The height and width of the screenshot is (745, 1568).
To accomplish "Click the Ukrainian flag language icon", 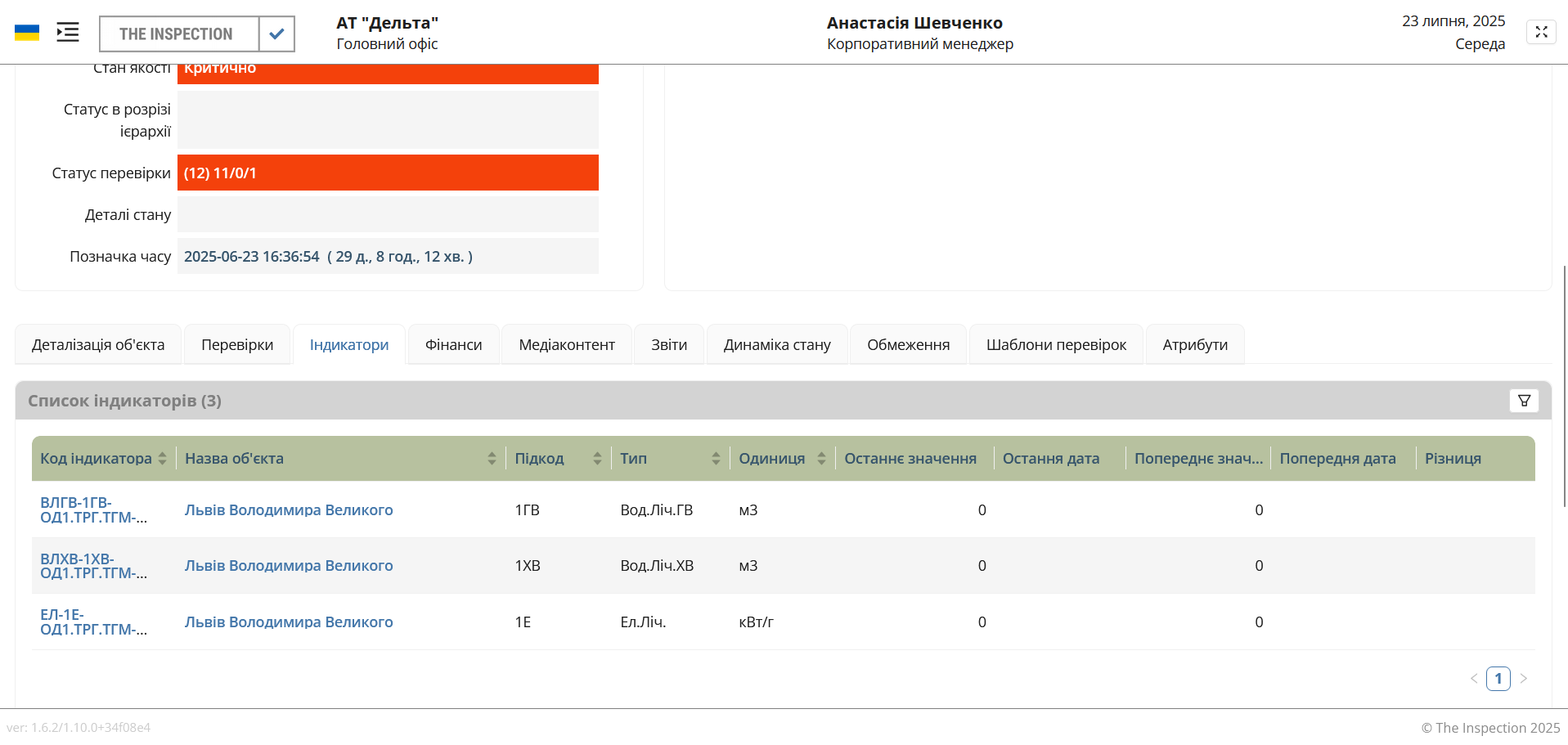I will 27,33.
